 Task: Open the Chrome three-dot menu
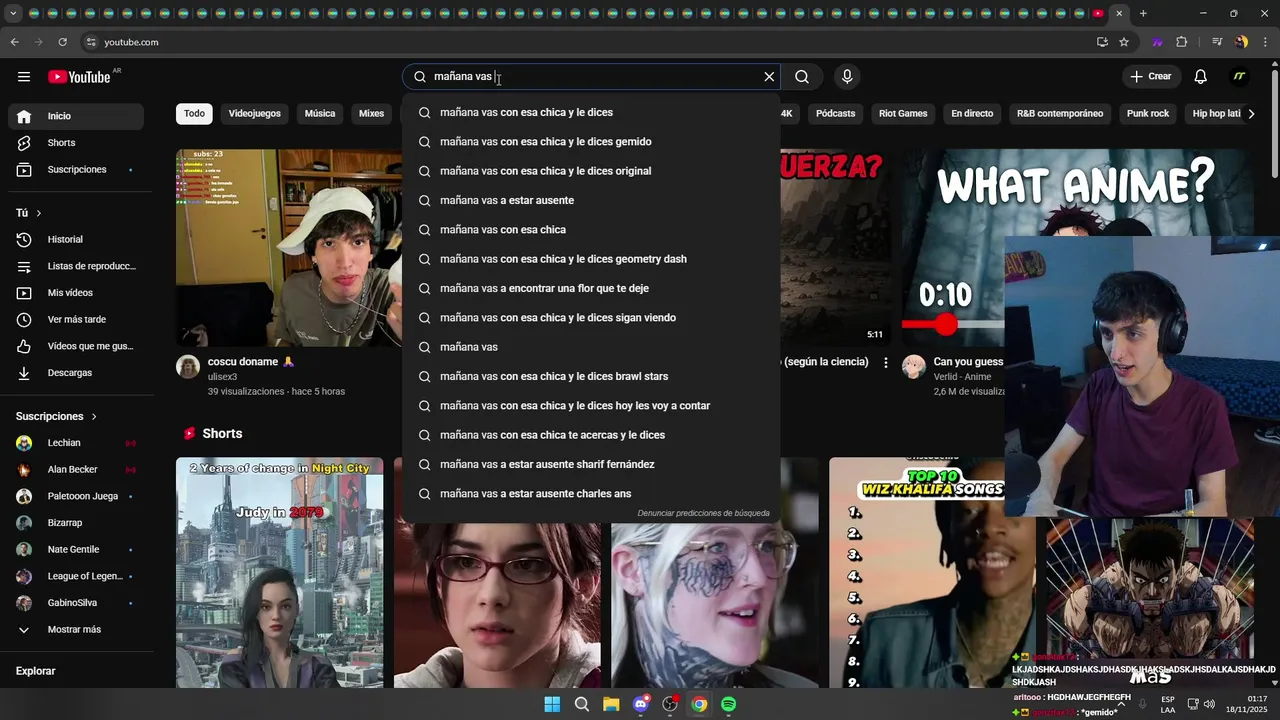[1265, 42]
